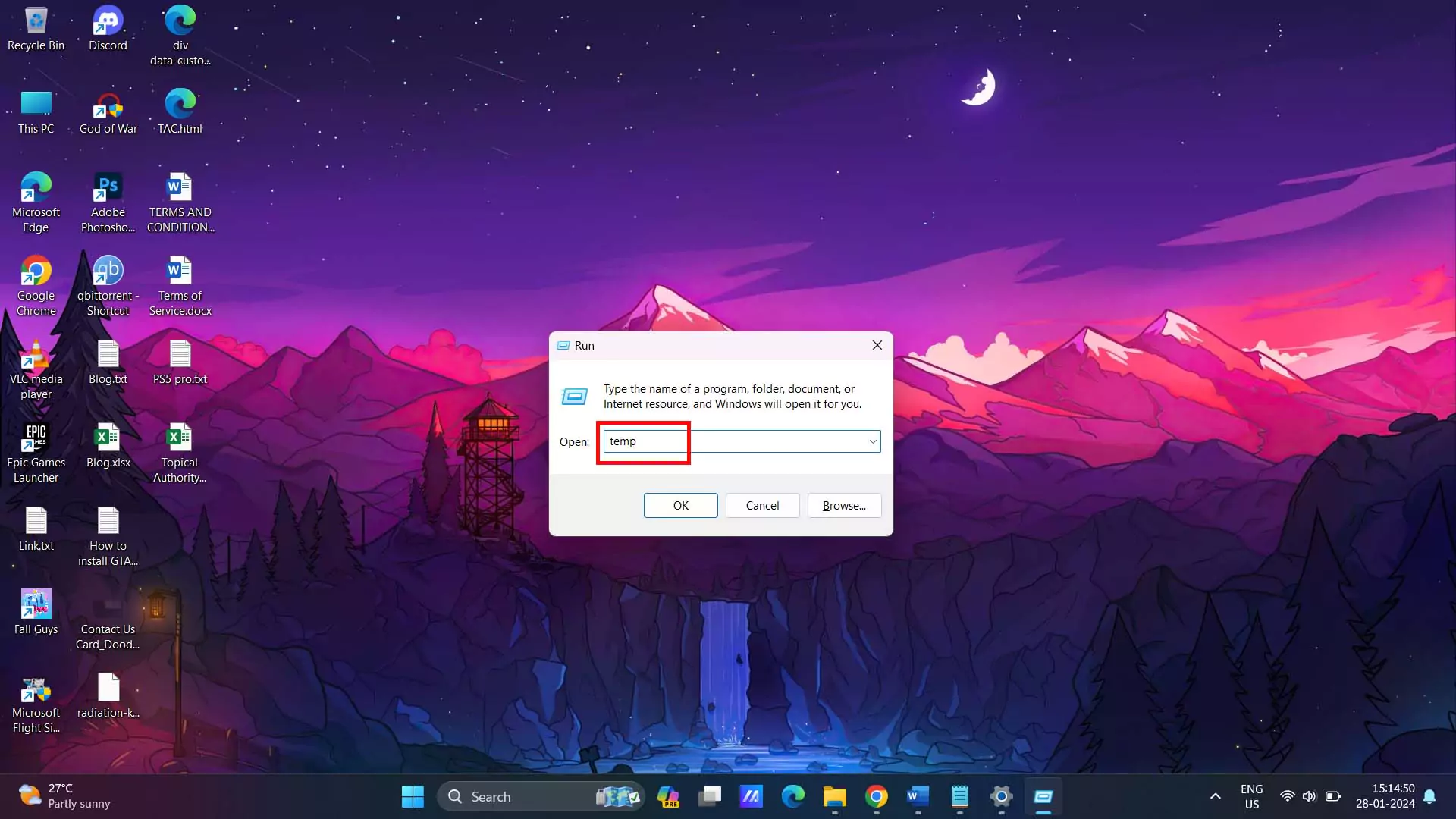Click the Start menu button
Screen dimensions: 1456x819
(413, 796)
